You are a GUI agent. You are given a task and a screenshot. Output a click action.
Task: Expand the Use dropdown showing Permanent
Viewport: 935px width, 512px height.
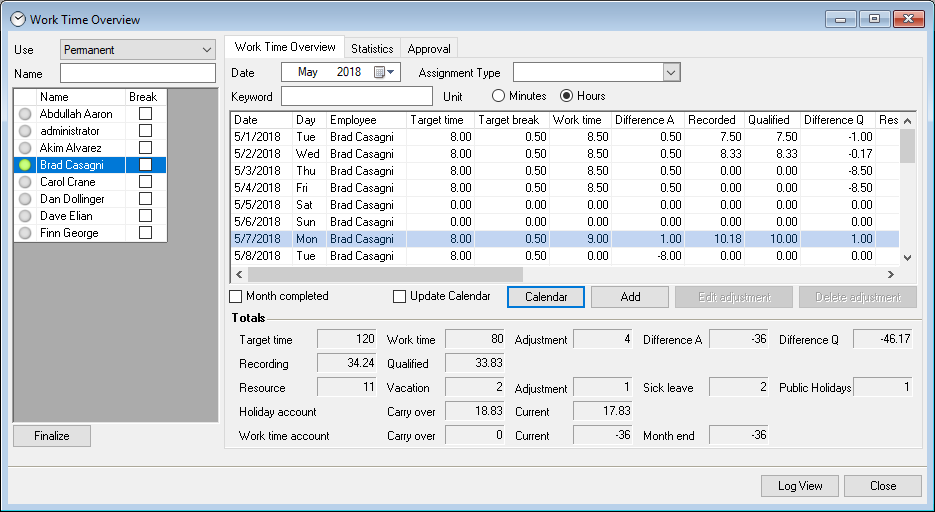pyautogui.click(x=207, y=50)
